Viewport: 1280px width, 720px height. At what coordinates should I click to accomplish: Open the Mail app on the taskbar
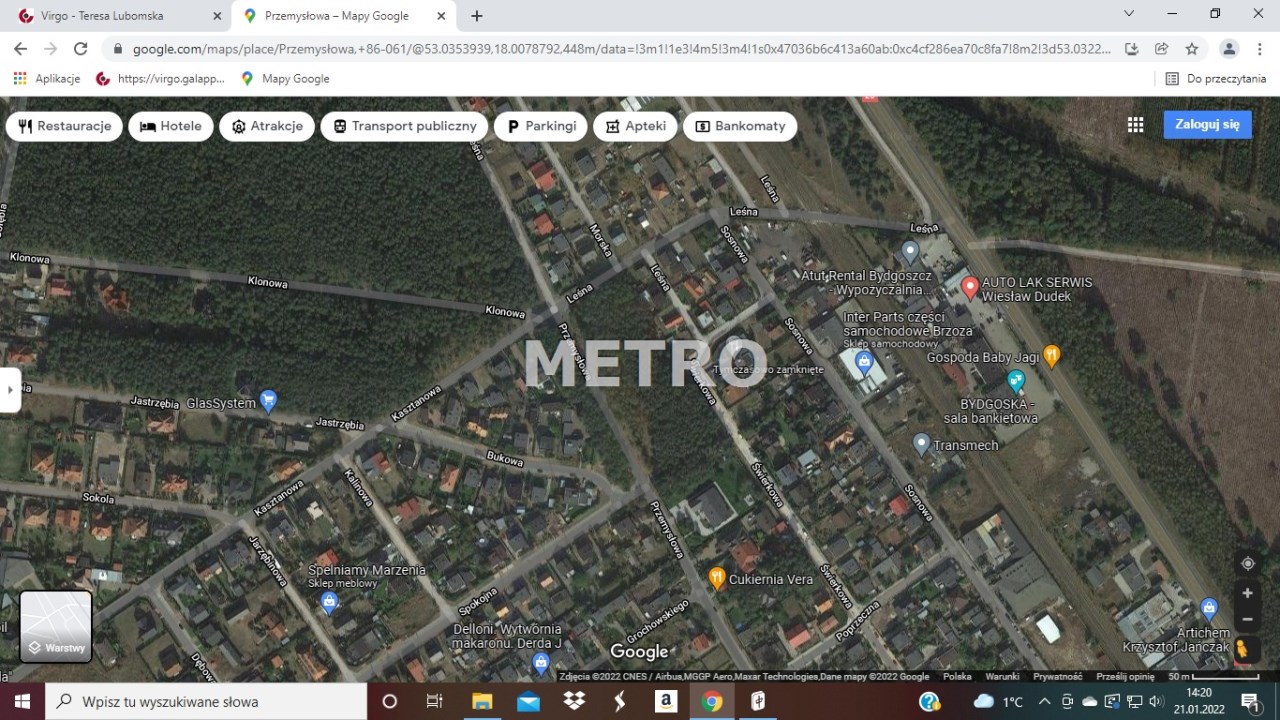click(528, 701)
